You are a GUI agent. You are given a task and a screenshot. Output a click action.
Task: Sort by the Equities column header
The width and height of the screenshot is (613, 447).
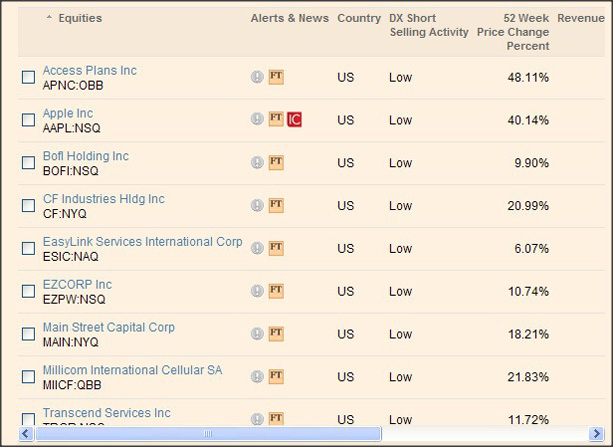click(80, 18)
